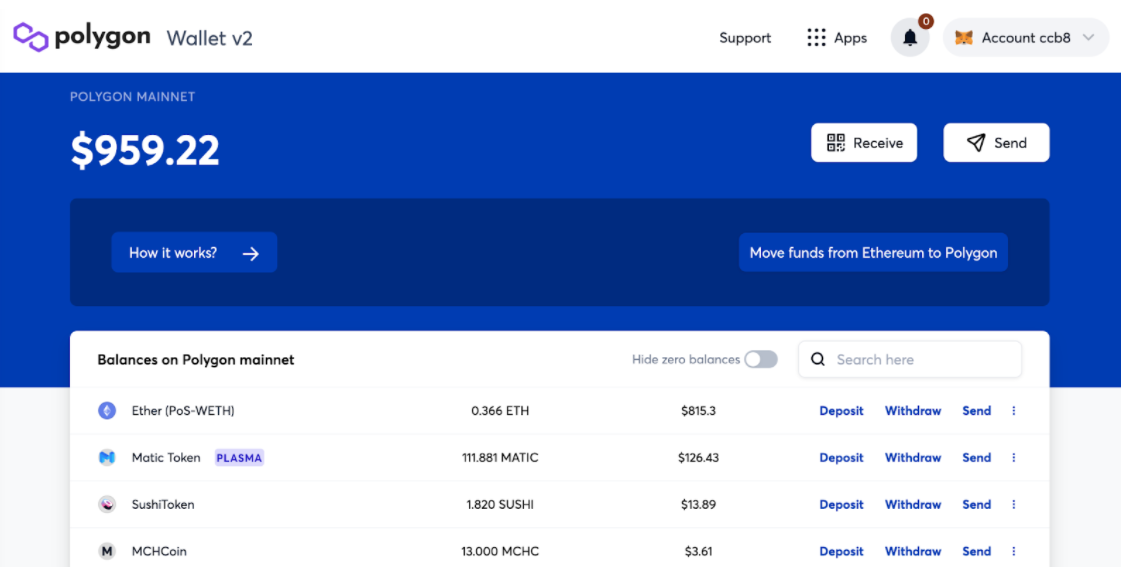This screenshot has height=567, width=1121.
Task: Deposit SushiToken
Action: [x=841, y=504]
